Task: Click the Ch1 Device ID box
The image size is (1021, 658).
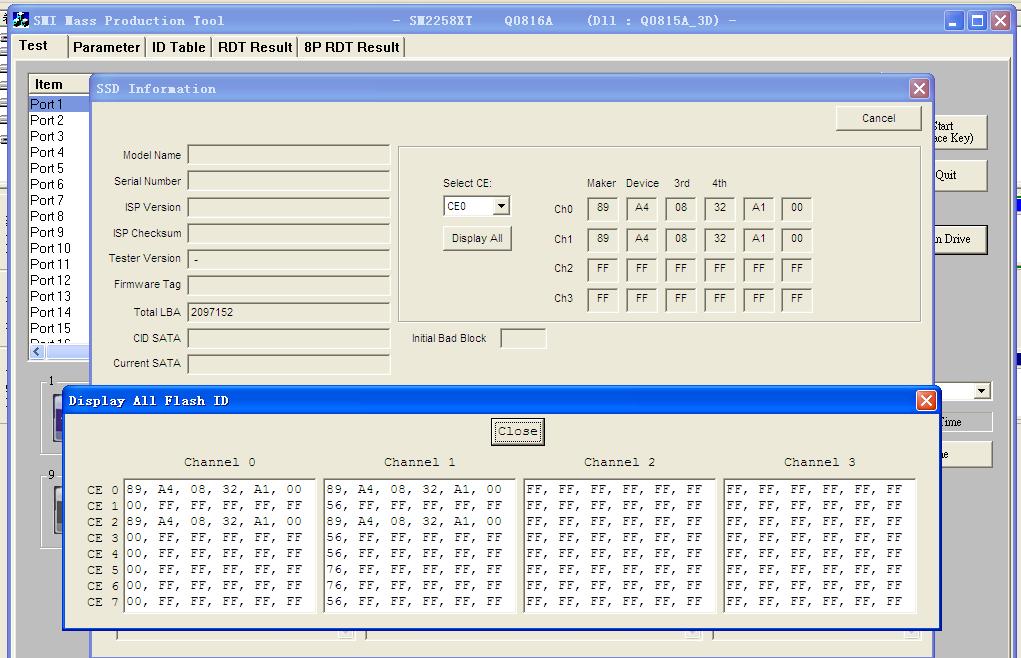Action: point(641,239)
